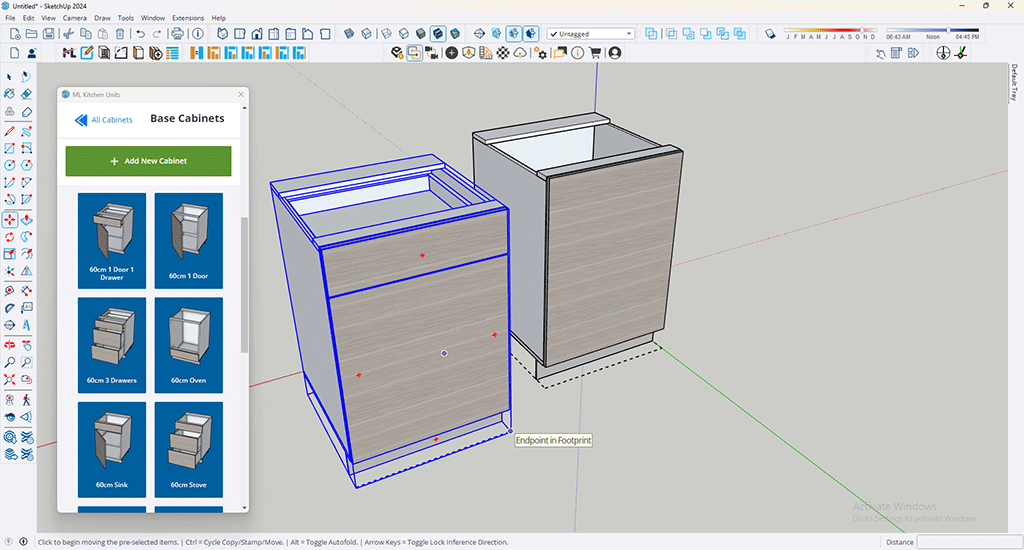Activate the Eraser tool
This screenshot has height=550, width=1024.
coord(25,94)
